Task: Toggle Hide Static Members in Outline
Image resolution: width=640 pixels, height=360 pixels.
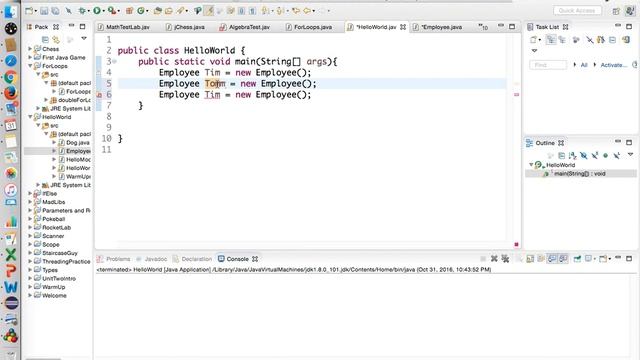Action: (x=595, y=156)
